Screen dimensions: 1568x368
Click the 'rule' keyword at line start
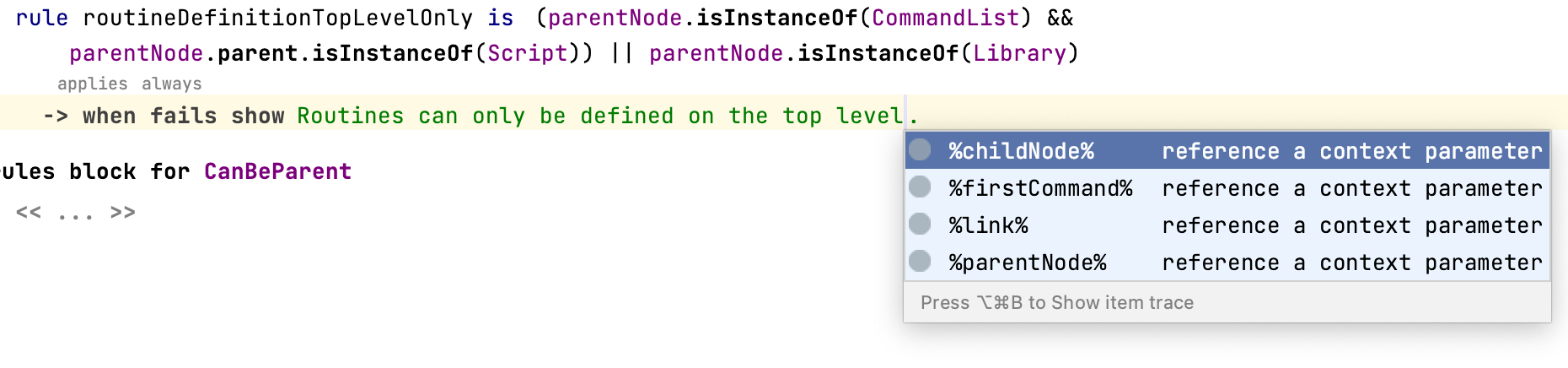[x=41, y=18]
